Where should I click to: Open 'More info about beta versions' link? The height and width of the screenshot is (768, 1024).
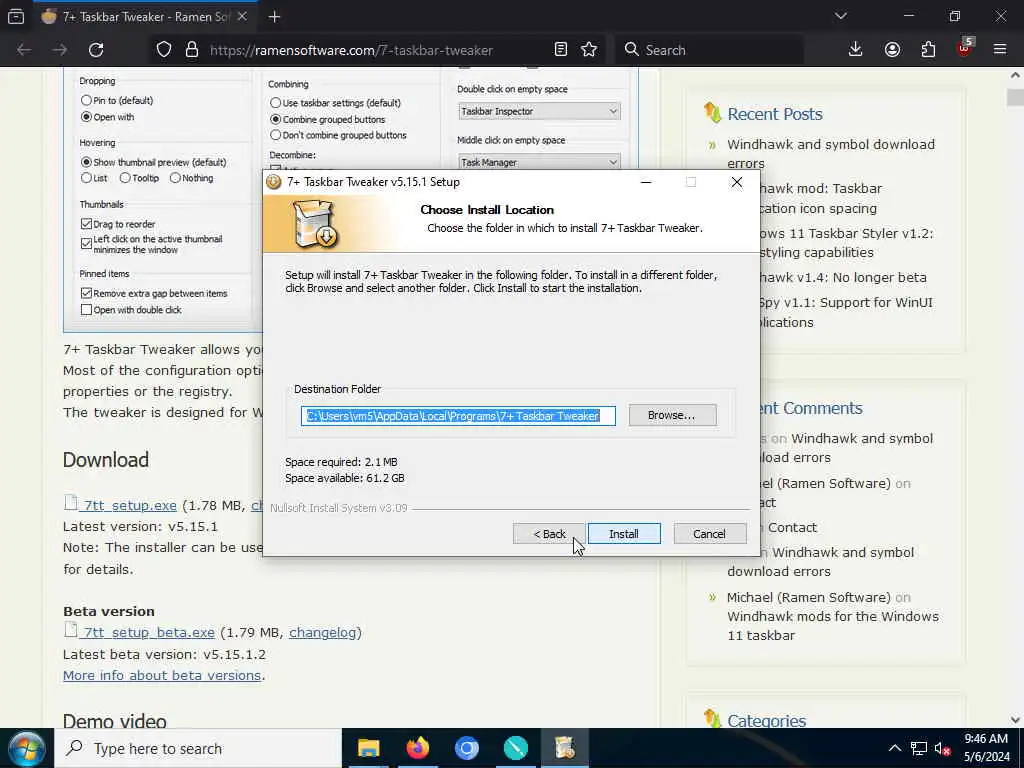(x=162, y=675)
